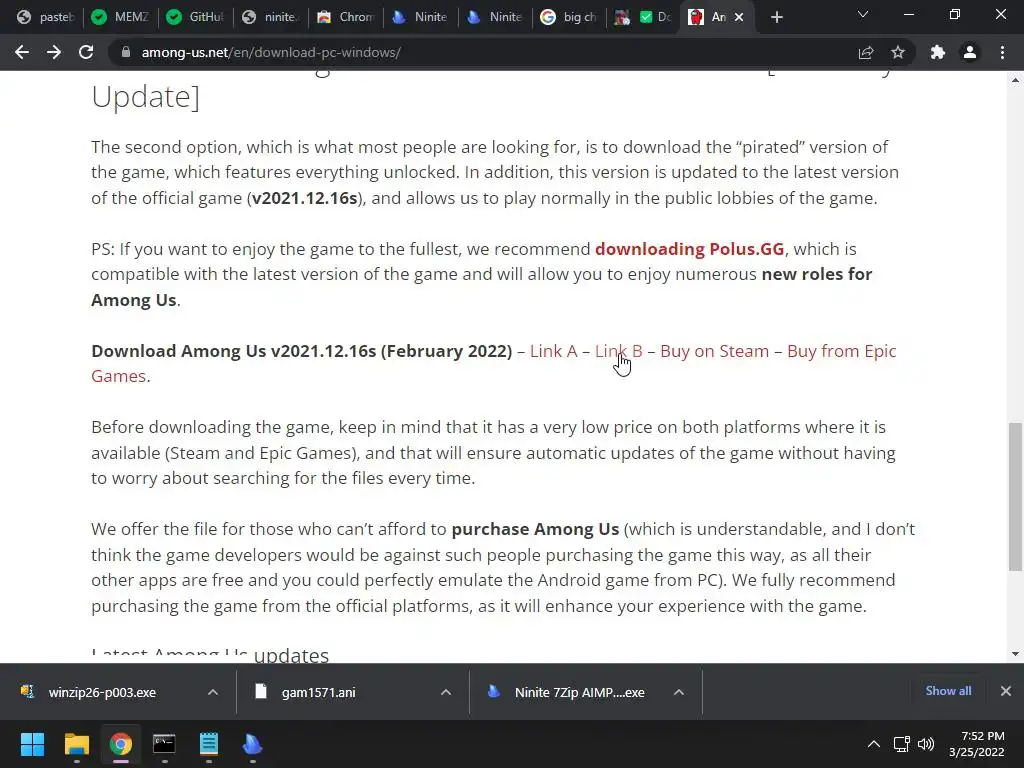This screenshot has height=768, width=1024.
Task: Open the Chrome profile avatar menu
Action: pyautogui.click(x=970, y=52)
